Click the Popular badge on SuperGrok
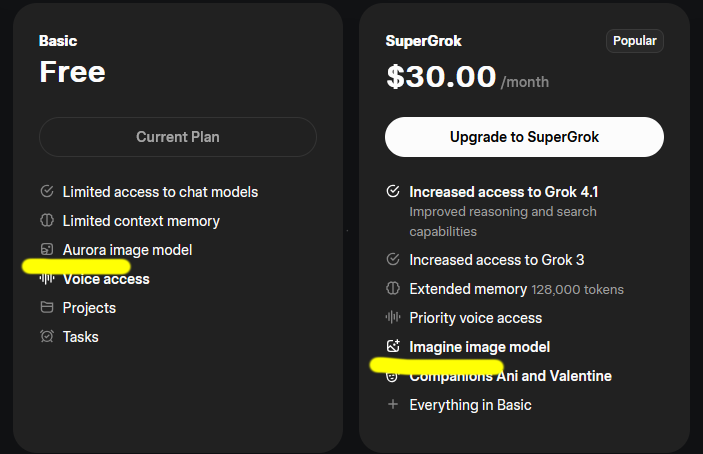The image size is (703, 454). click(x=635, y=41)
